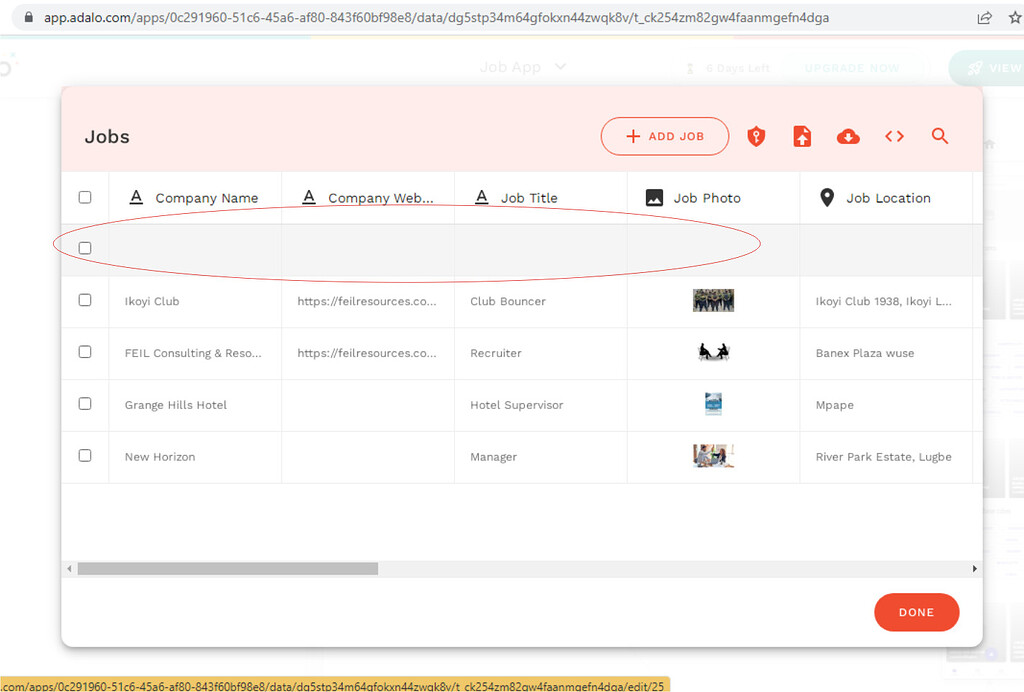Open the permissions shield icon
The image size is (1024, 692).
pyautogui.click(x=756, y=135)
